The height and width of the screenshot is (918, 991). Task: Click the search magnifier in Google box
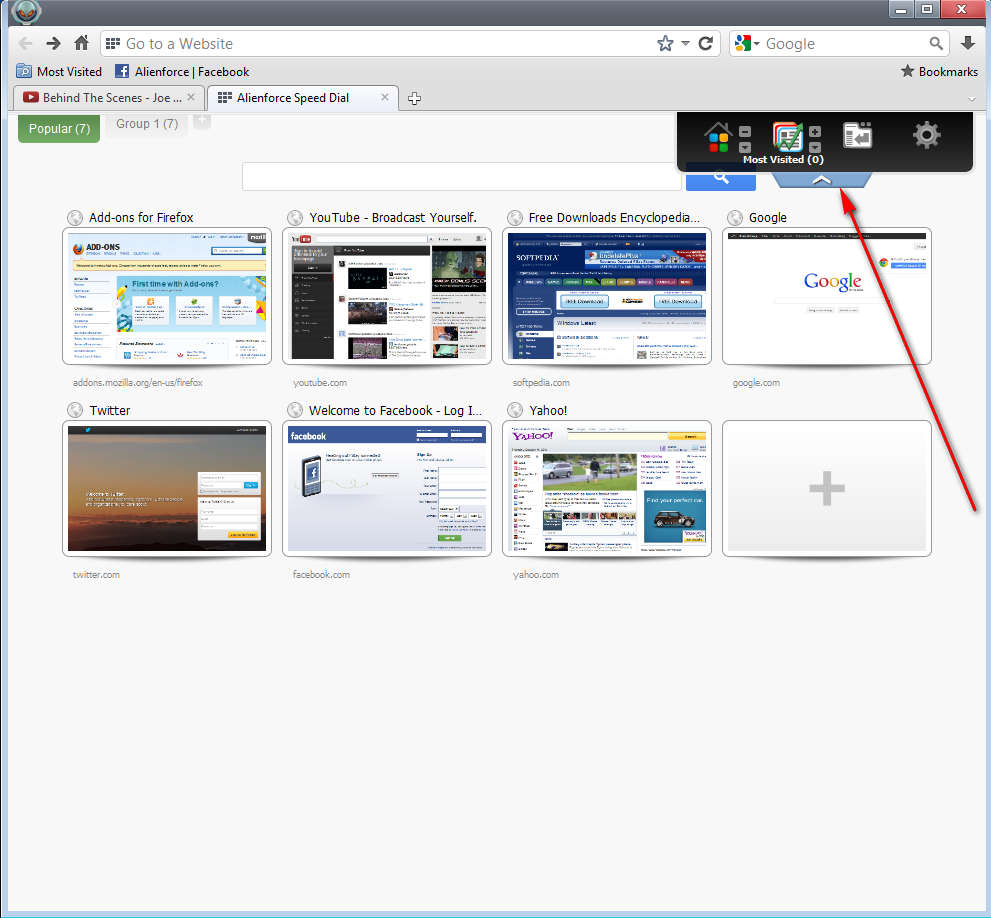pos(936,44)
